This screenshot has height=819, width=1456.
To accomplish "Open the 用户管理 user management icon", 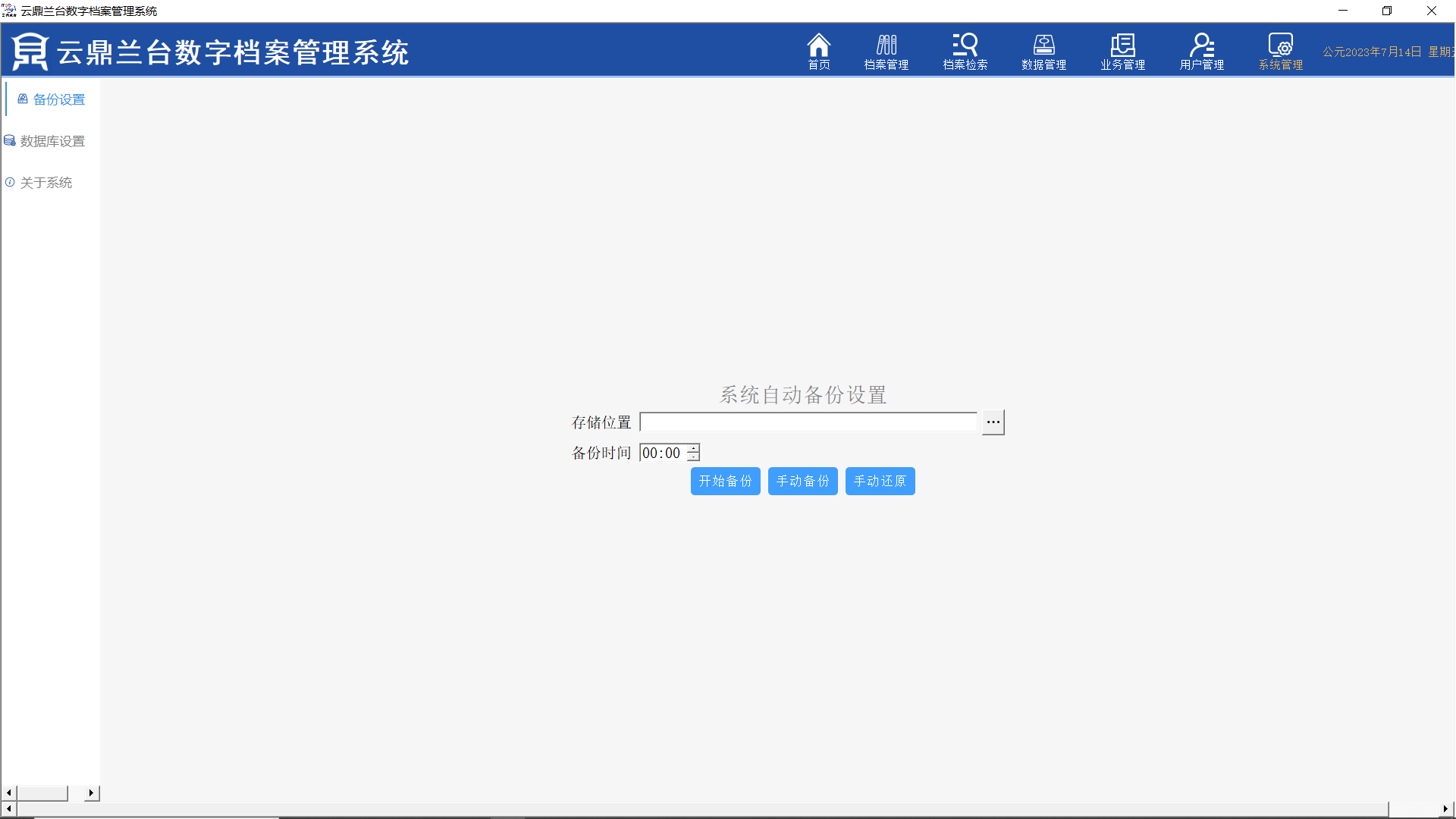I will (1201, 52).
